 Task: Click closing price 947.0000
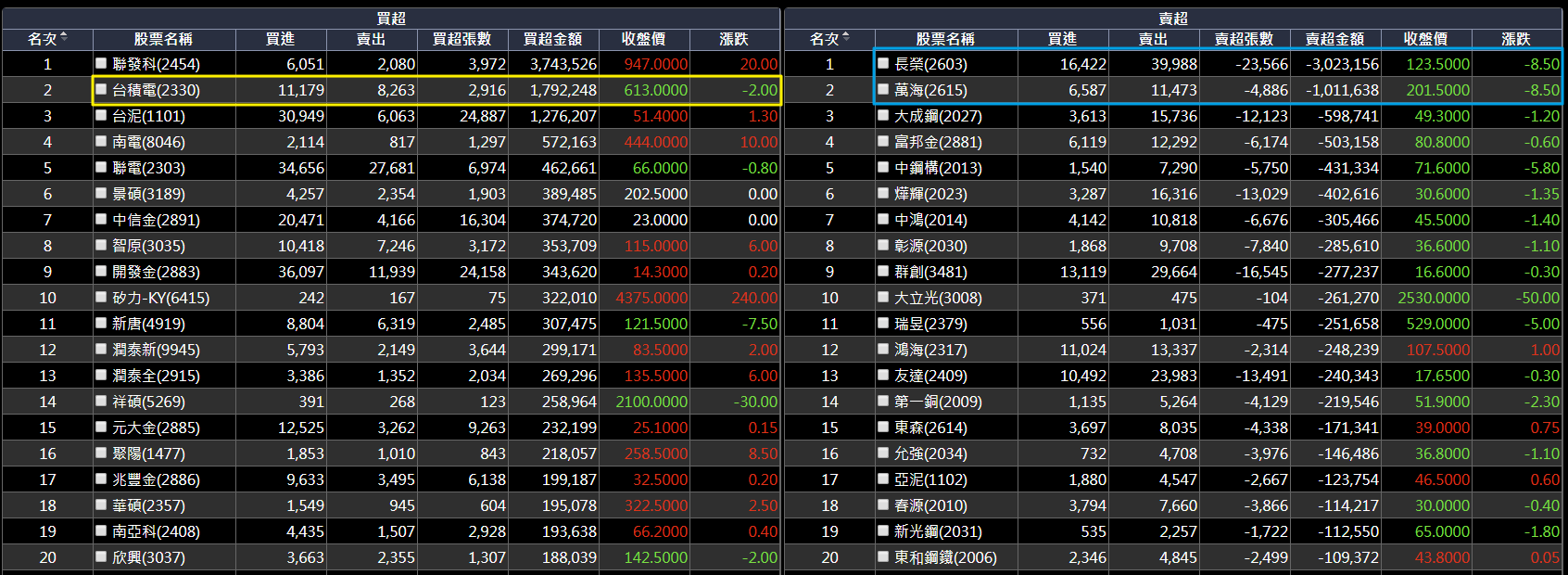(x=656, y=64)
